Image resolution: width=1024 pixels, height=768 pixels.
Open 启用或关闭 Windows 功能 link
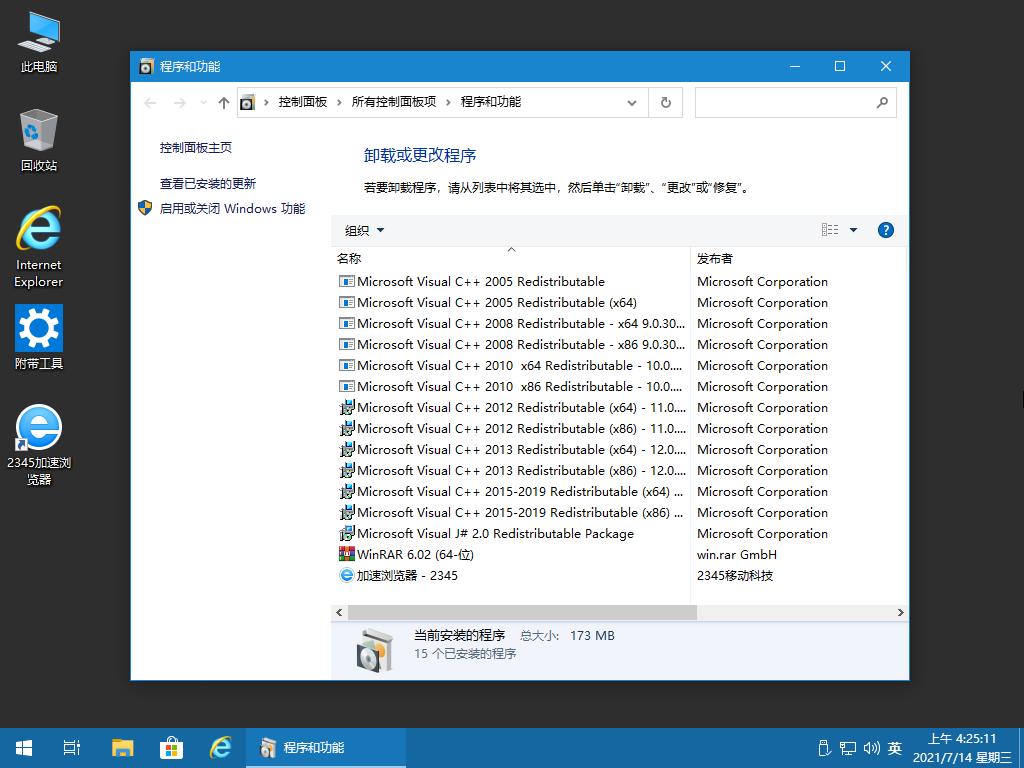[x=232, y=208]
